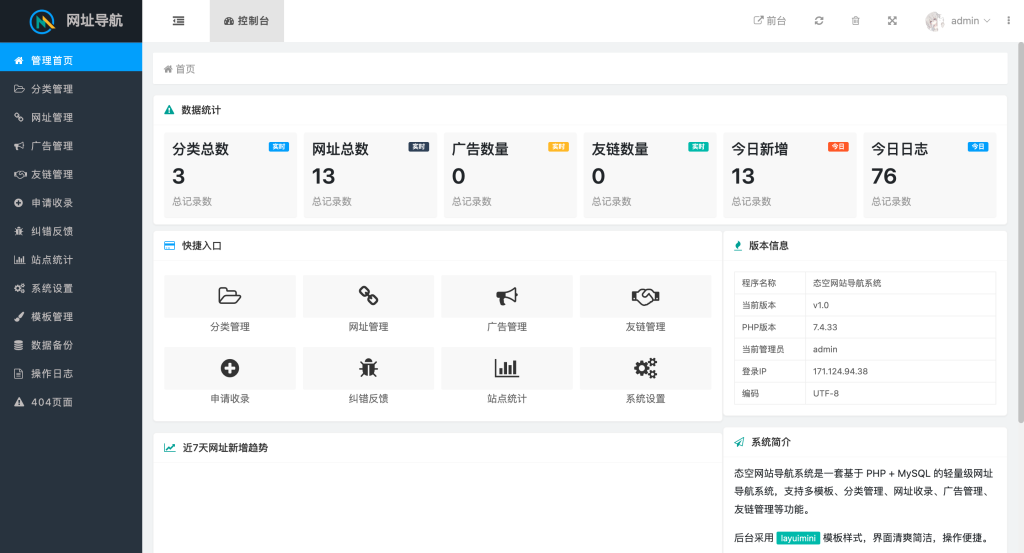Open 管理首页 in the sidebar
The image size is (1024, 553).
coord(71,60)
